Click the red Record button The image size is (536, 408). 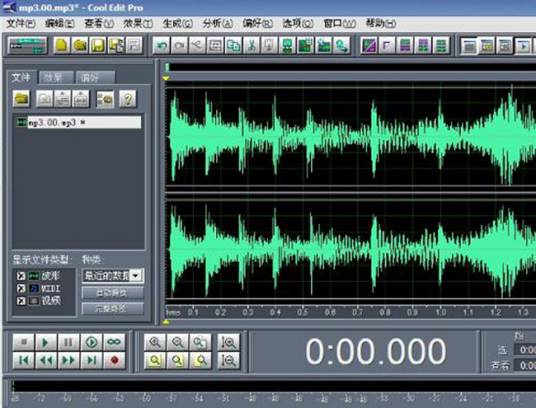click(115, 360)
